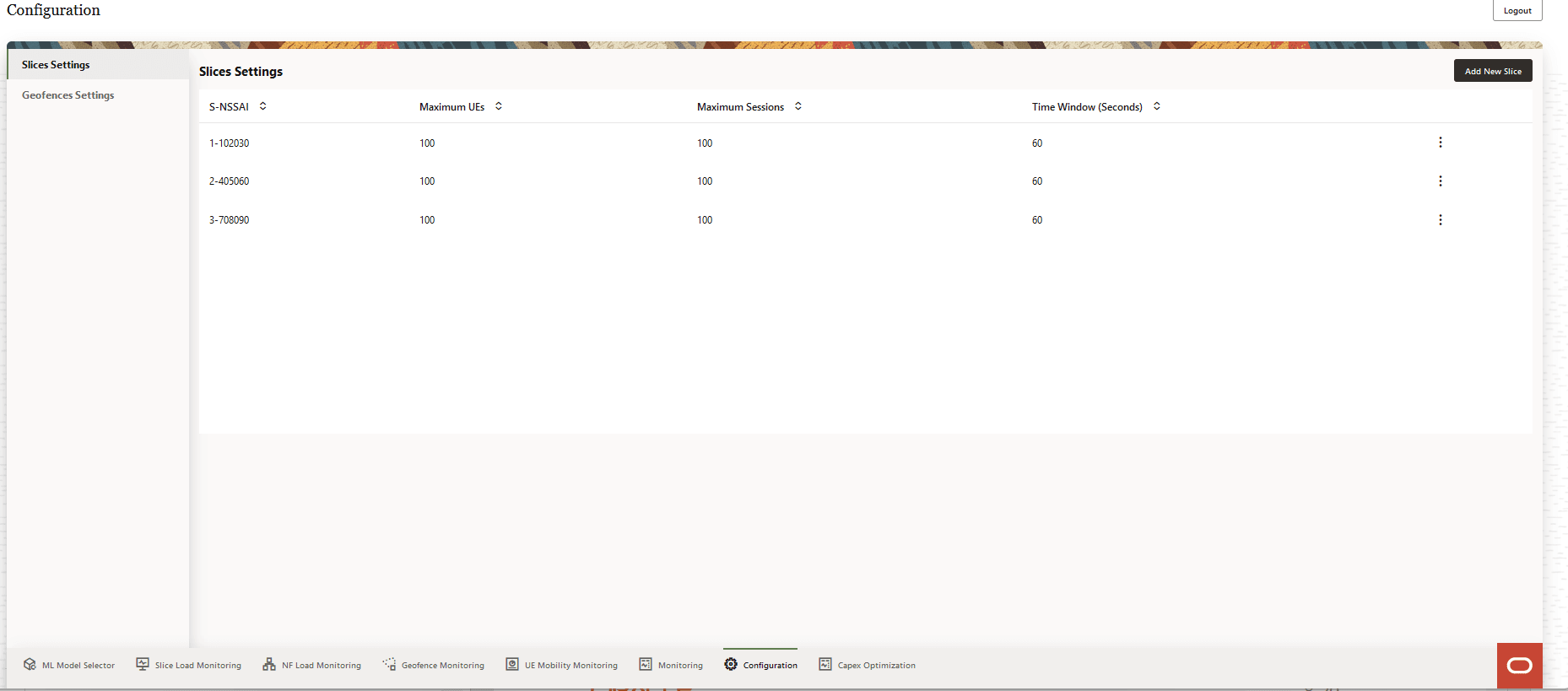The image size is (1568, 691).
Task: Click Maximum UEs value for 3-708090
Action: 427,220
